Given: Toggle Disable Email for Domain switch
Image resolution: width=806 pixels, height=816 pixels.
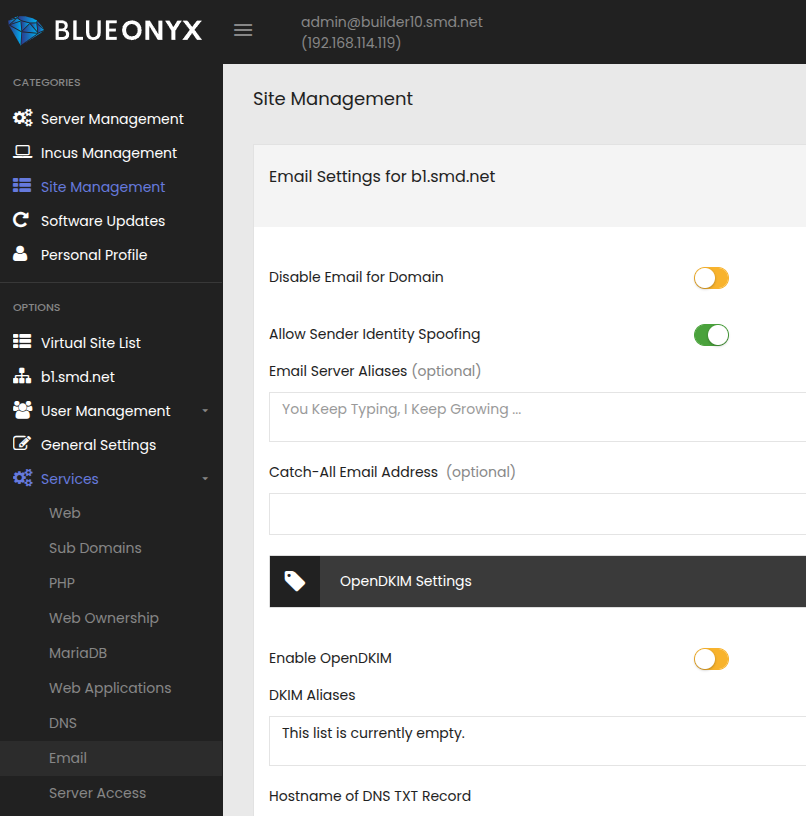Looking at the screenshot, I should pos(711,278).
